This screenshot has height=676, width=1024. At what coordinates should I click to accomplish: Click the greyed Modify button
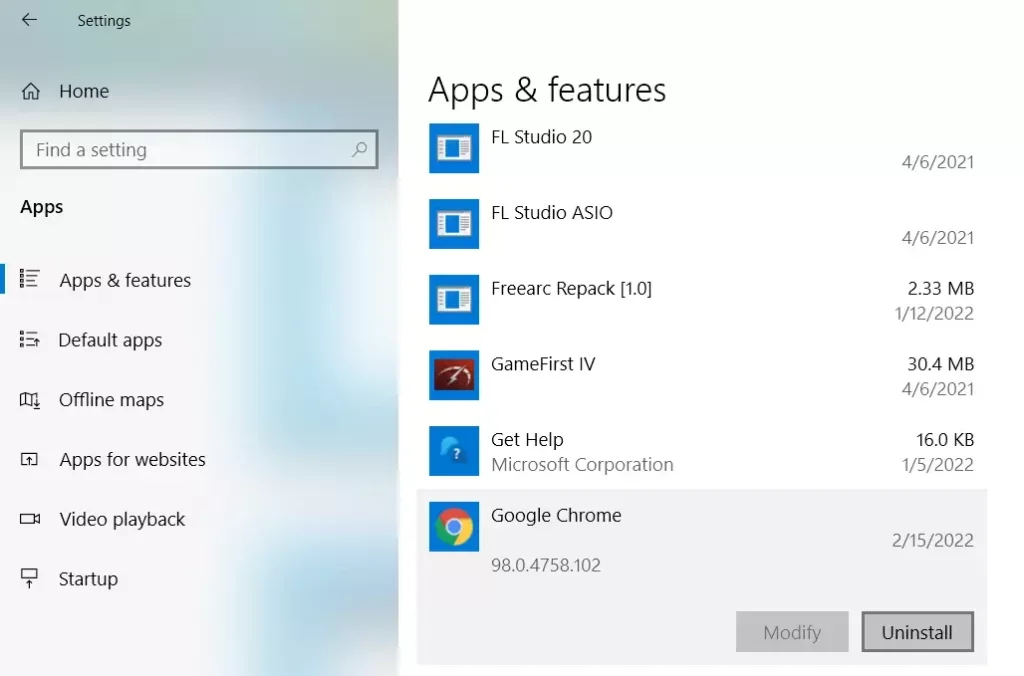point(792,632)
